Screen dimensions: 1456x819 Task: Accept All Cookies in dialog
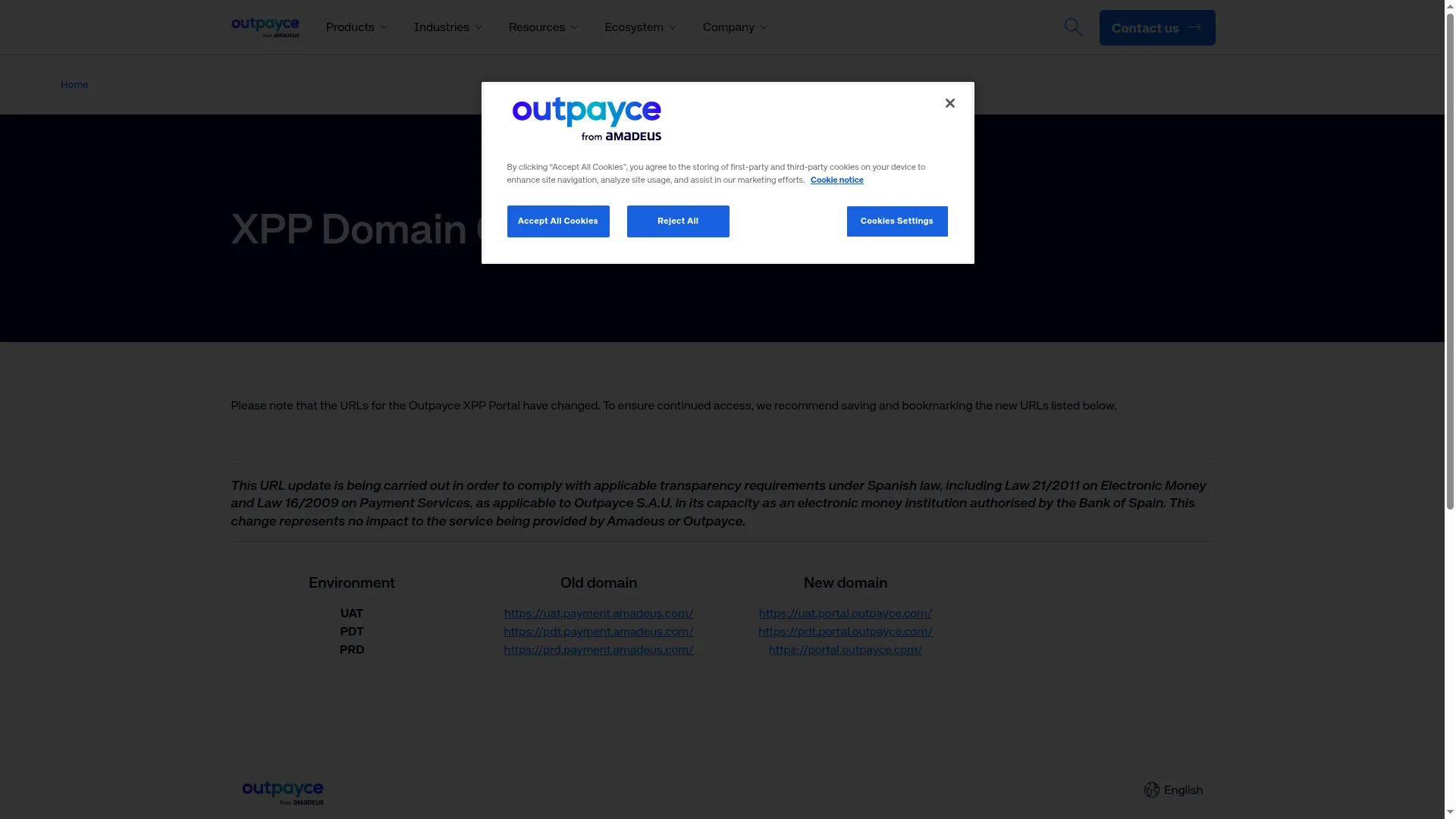click(x=558, y=221)
